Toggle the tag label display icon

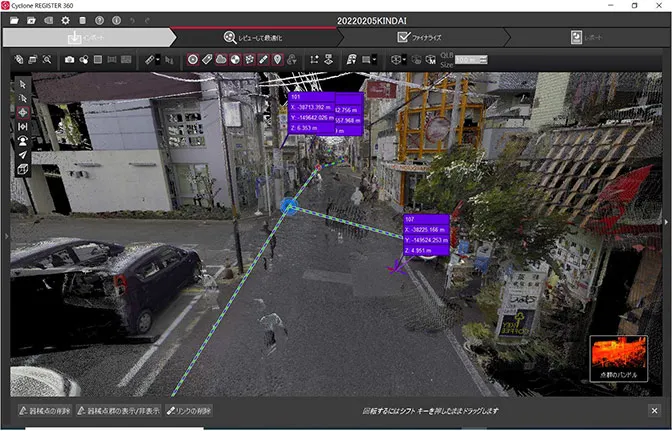[207, 60]
